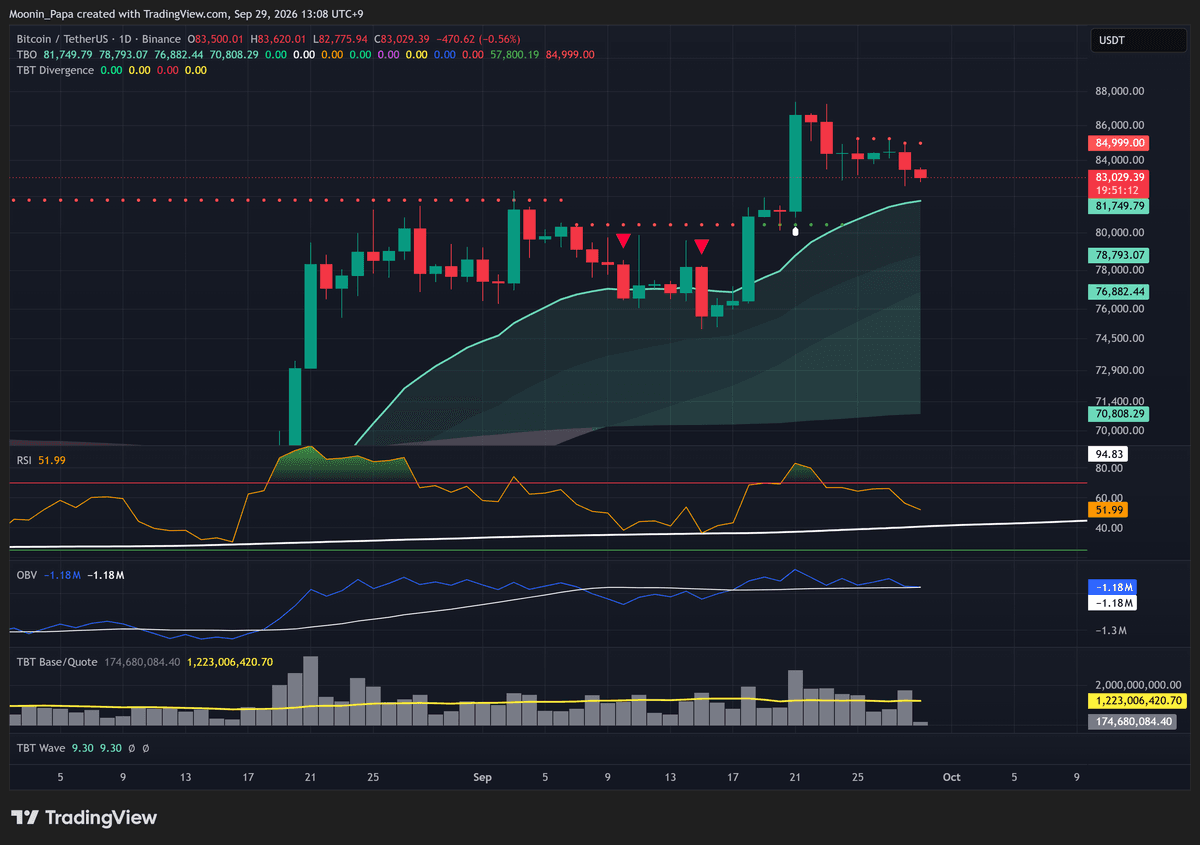Image resolution: width=1200 pixels, height=845 pixels.
Task: Click the yellow 1,223,006,420.70 volume tag
Action: 1136,703
